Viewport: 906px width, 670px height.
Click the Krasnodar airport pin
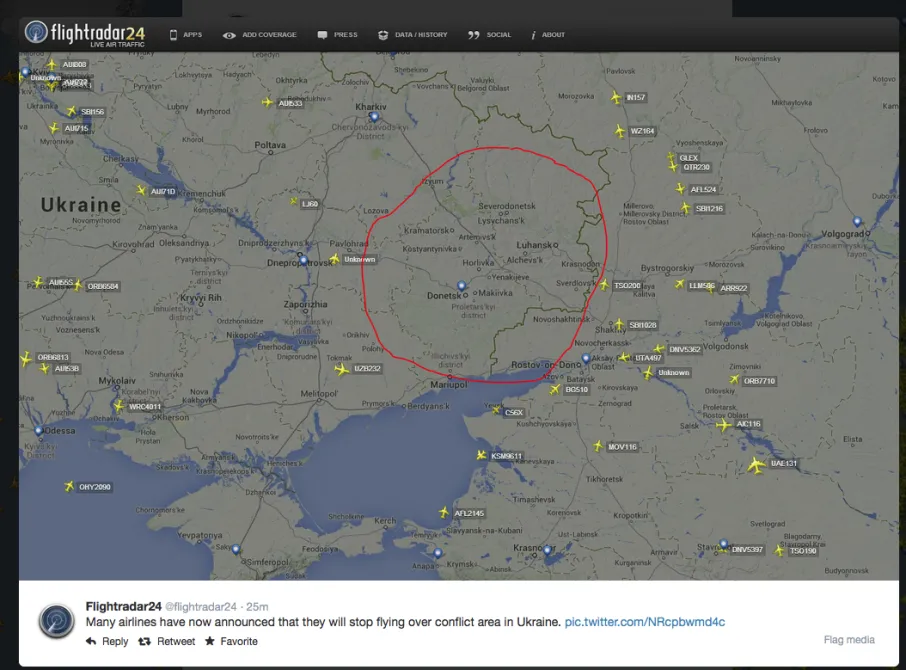click(547, 550)
